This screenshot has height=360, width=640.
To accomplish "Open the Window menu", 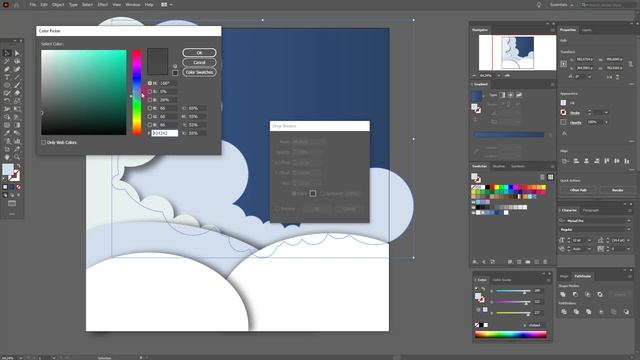I will coord(133,4).
